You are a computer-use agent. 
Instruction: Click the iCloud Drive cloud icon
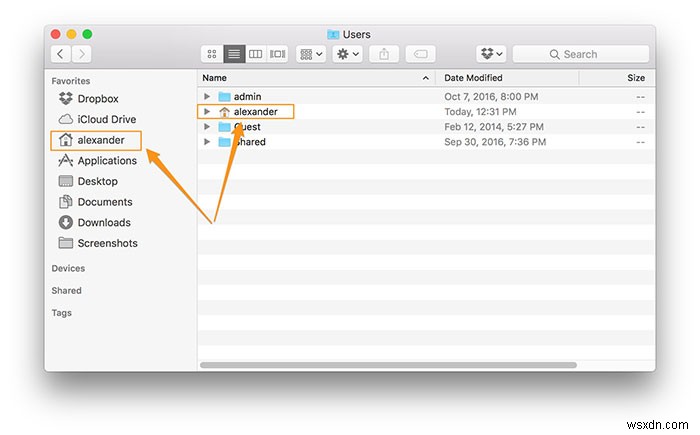66,119
